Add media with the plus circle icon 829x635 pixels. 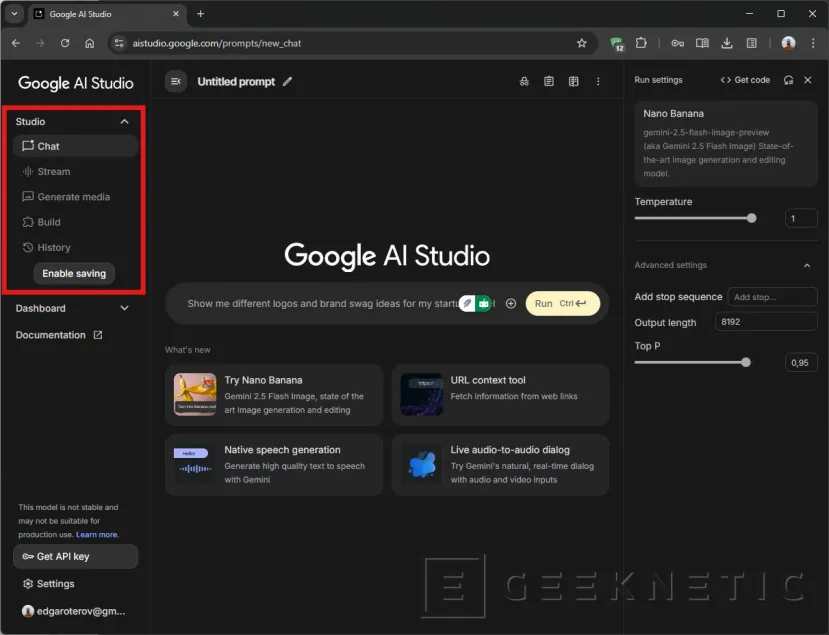pyautogui.click(x=511, y=303)
